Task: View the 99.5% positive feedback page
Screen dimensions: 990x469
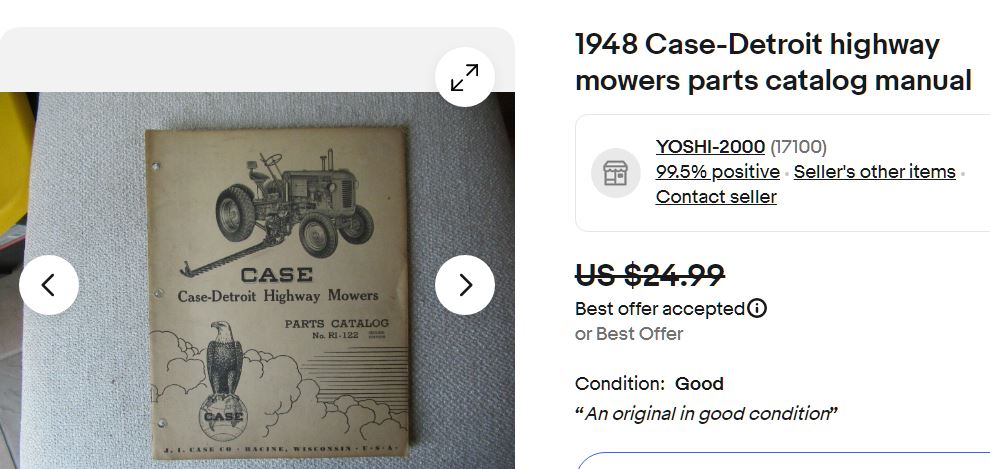Action: (x=717, y=172)
